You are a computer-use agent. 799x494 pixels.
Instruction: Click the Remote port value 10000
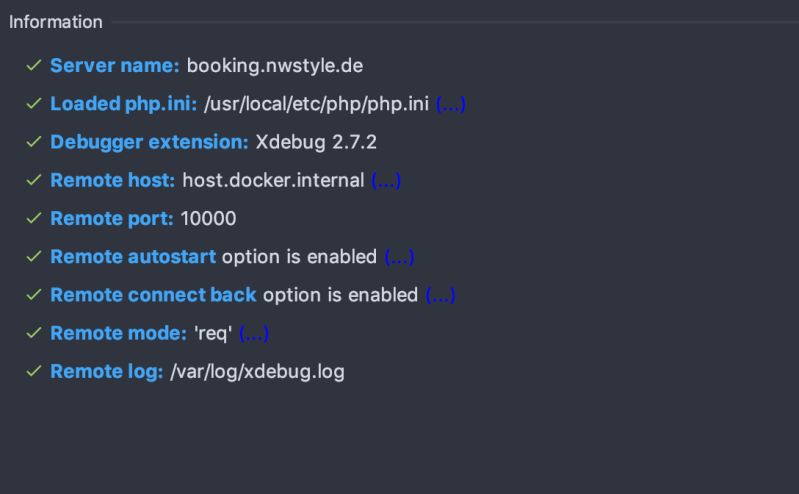(x=208, y=218)
